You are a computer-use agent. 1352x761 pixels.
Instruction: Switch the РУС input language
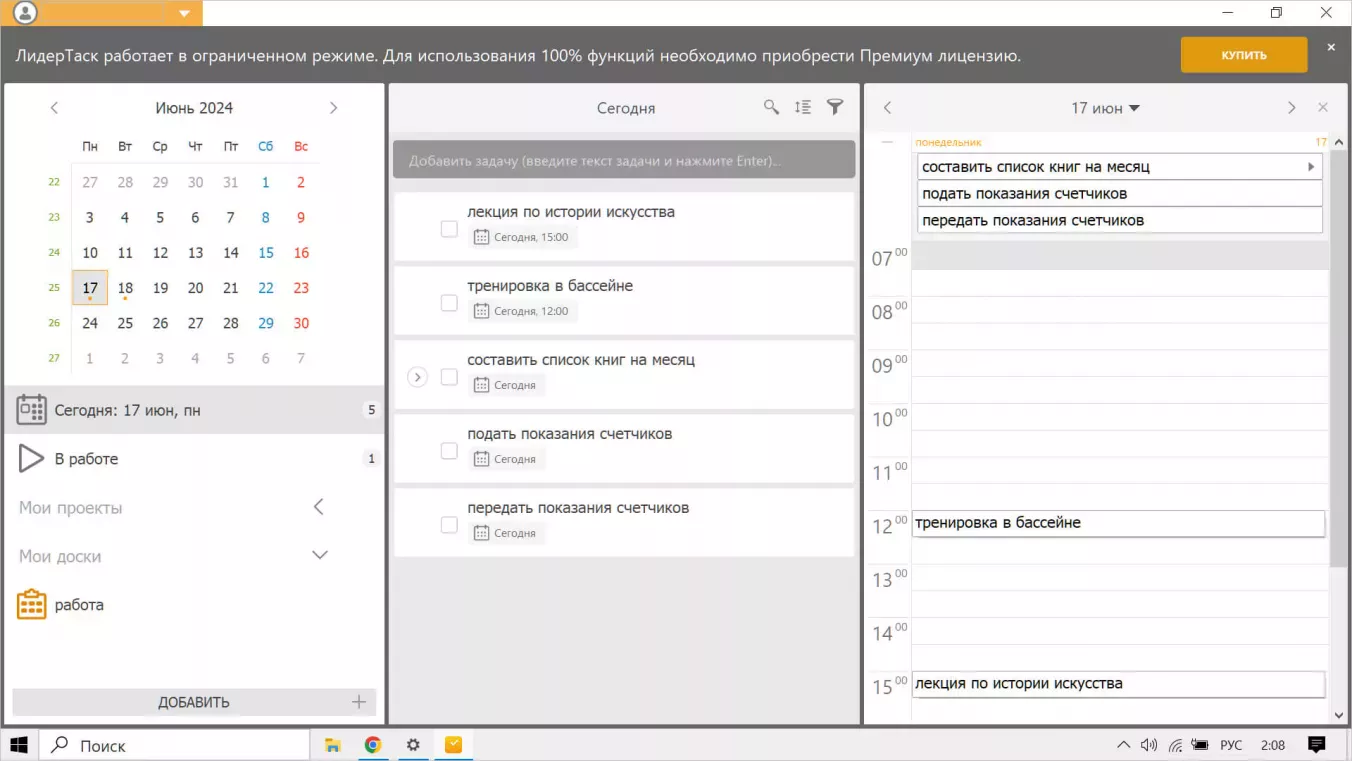tap(1231, 745)
